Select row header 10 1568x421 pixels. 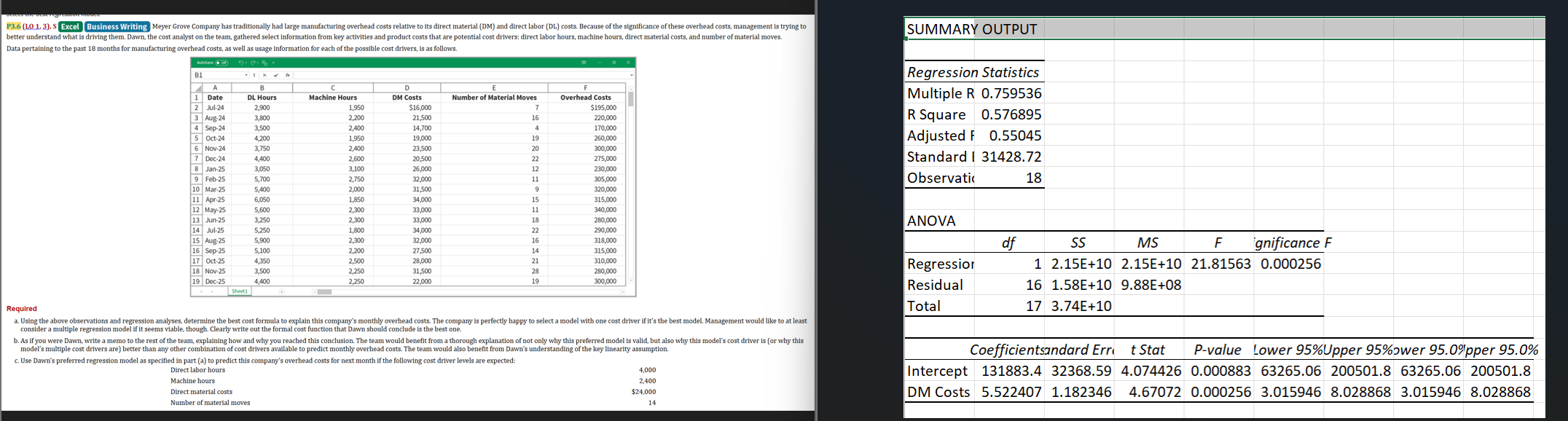[x=197, y=189]
